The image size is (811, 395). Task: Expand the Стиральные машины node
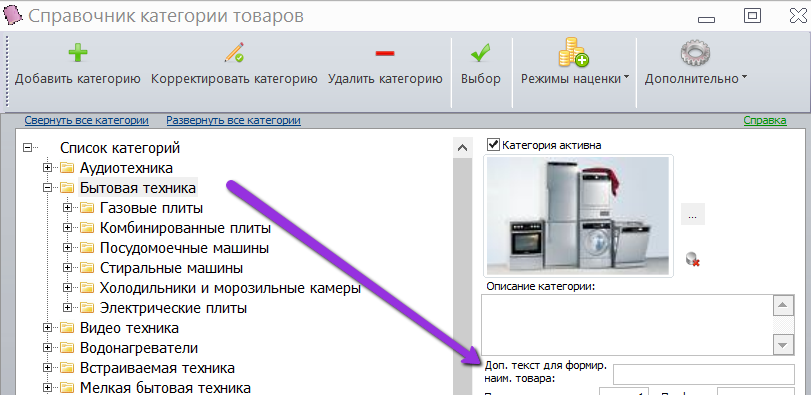pos(67,268)
